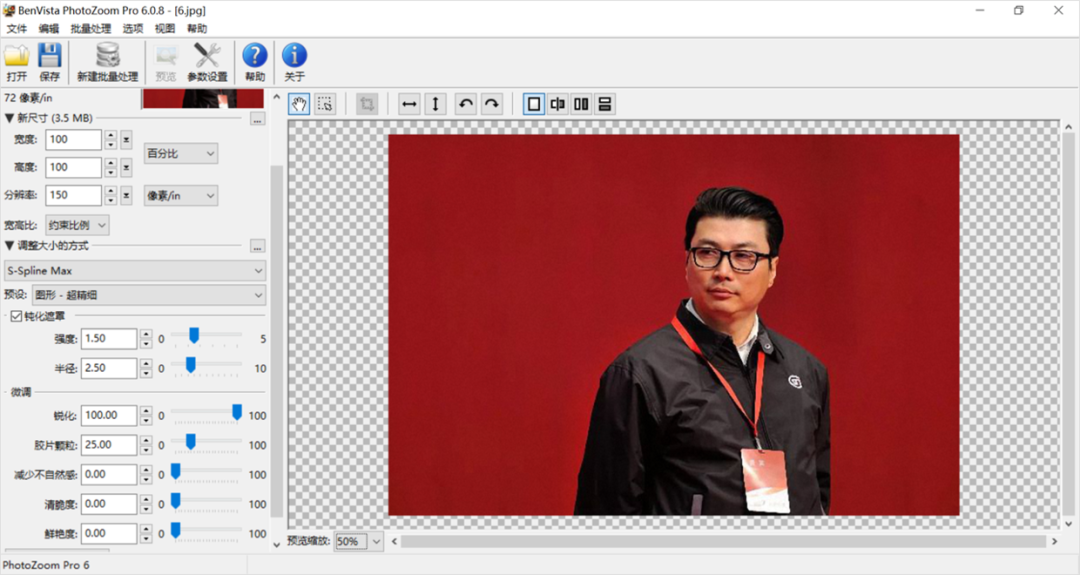
Task: Click the 帮助 help button
Action: (x=255, y=63)
